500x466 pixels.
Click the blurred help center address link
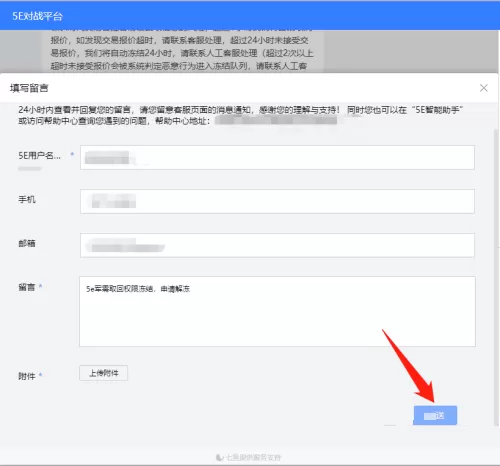276,120
